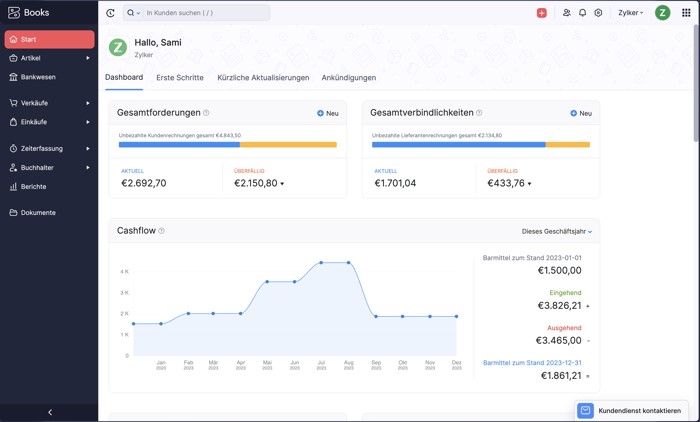
Task: Select Berichte in the sidebar
Action: pyautogui.click(x=49, y=187)
